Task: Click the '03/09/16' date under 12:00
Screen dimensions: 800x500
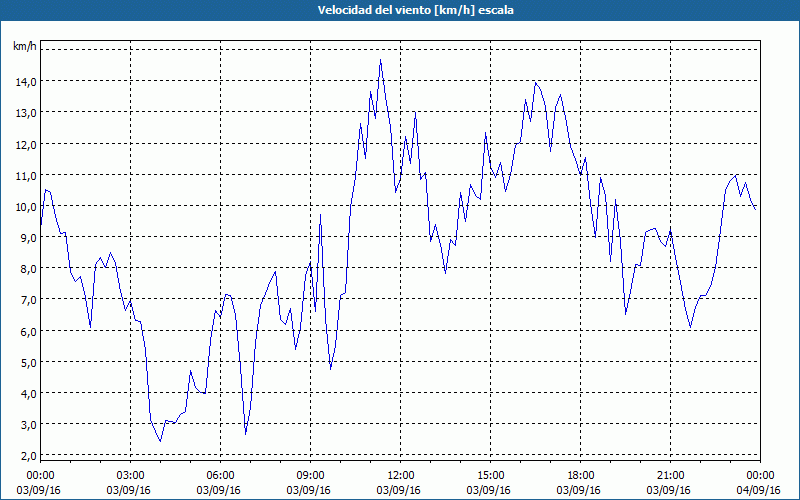Action: coord(398,490)
